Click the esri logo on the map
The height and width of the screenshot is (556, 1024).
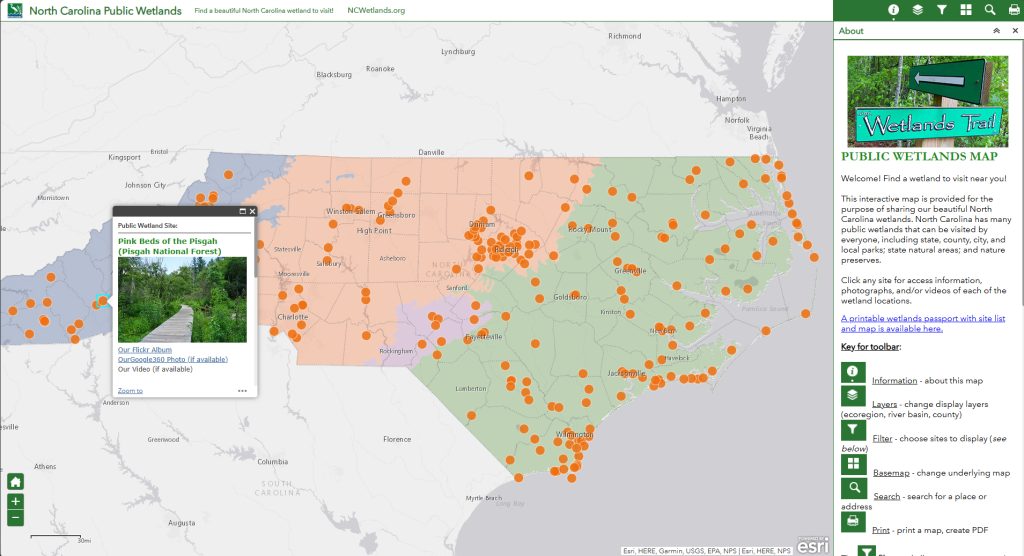pyautogui.click(x=812, y=545)
